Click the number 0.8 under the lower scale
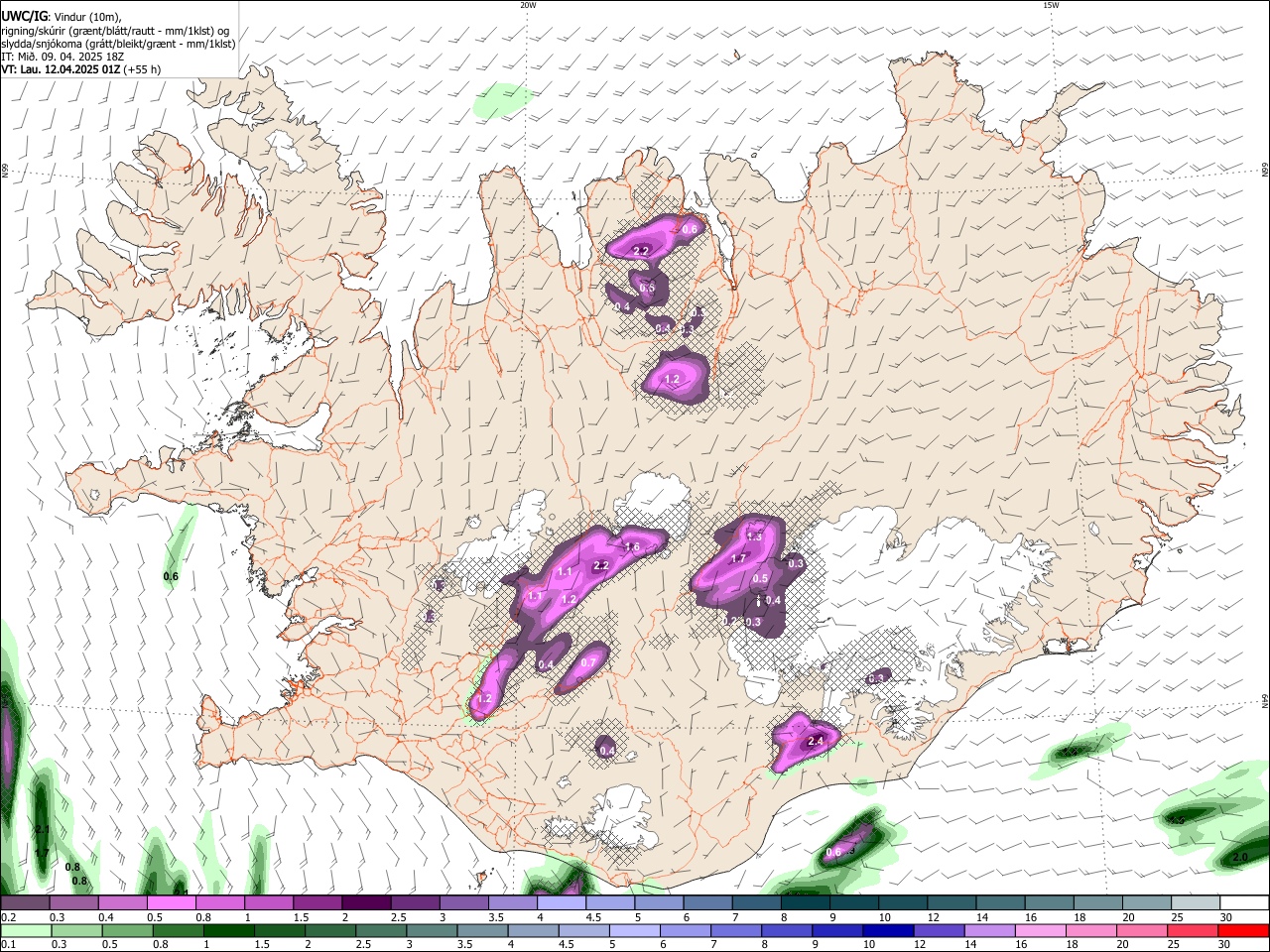This screenshot has width=1270, height=952. (160, 945)
